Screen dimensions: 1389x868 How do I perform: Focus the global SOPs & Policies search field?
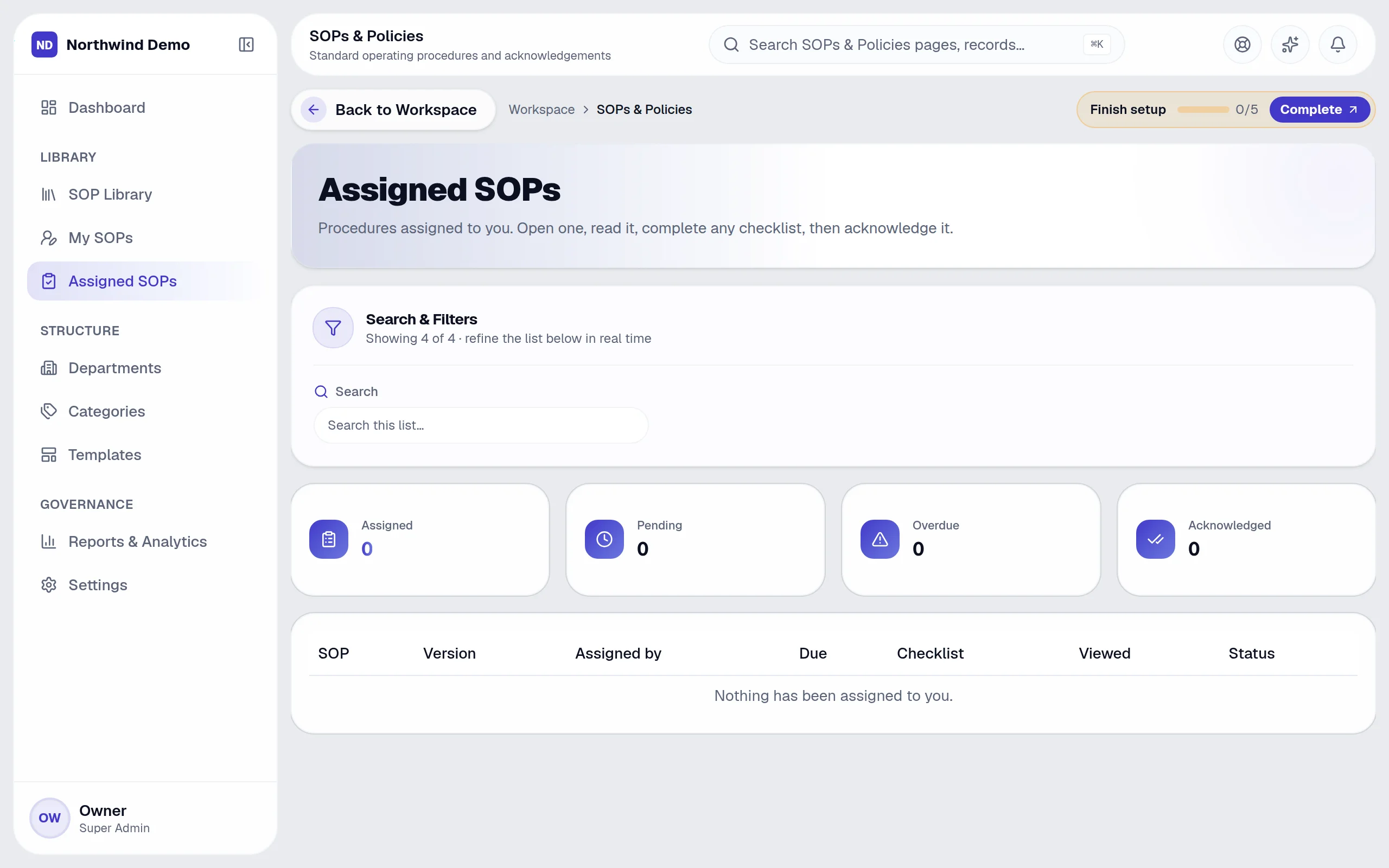click(x=916, y=45)
